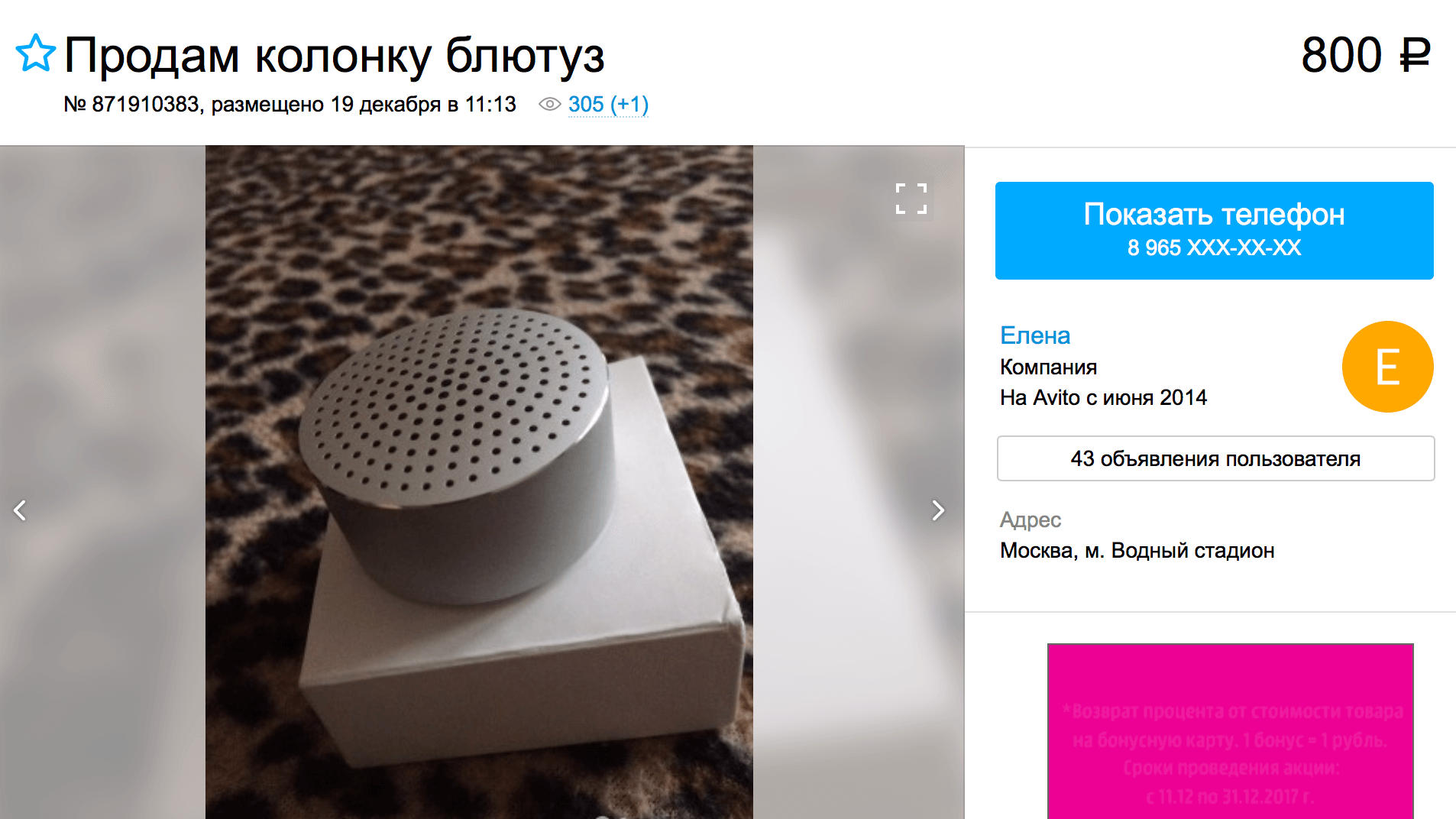Show previous photo with left arrow
Viewport: 1456px width, 819px height.
coord(21,510)
